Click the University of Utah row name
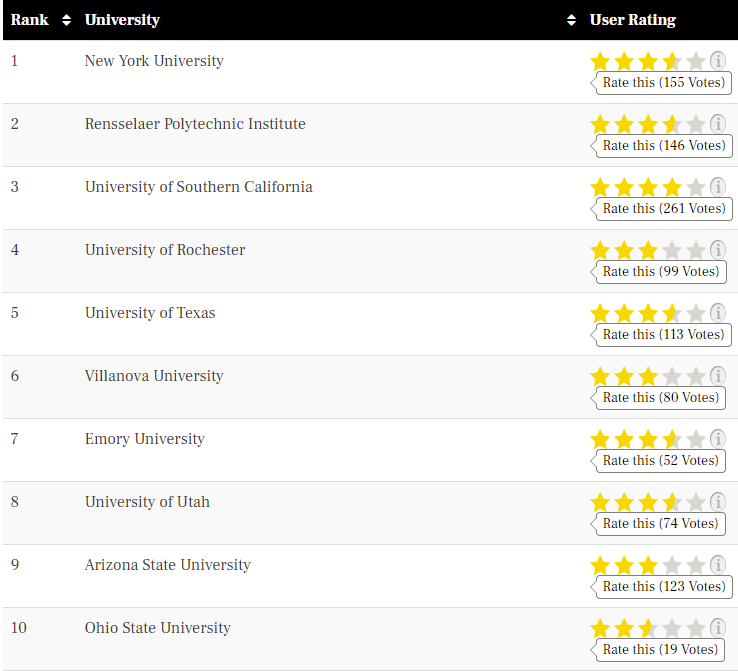Viewport: 738px width, 671px height. [147, 502]
